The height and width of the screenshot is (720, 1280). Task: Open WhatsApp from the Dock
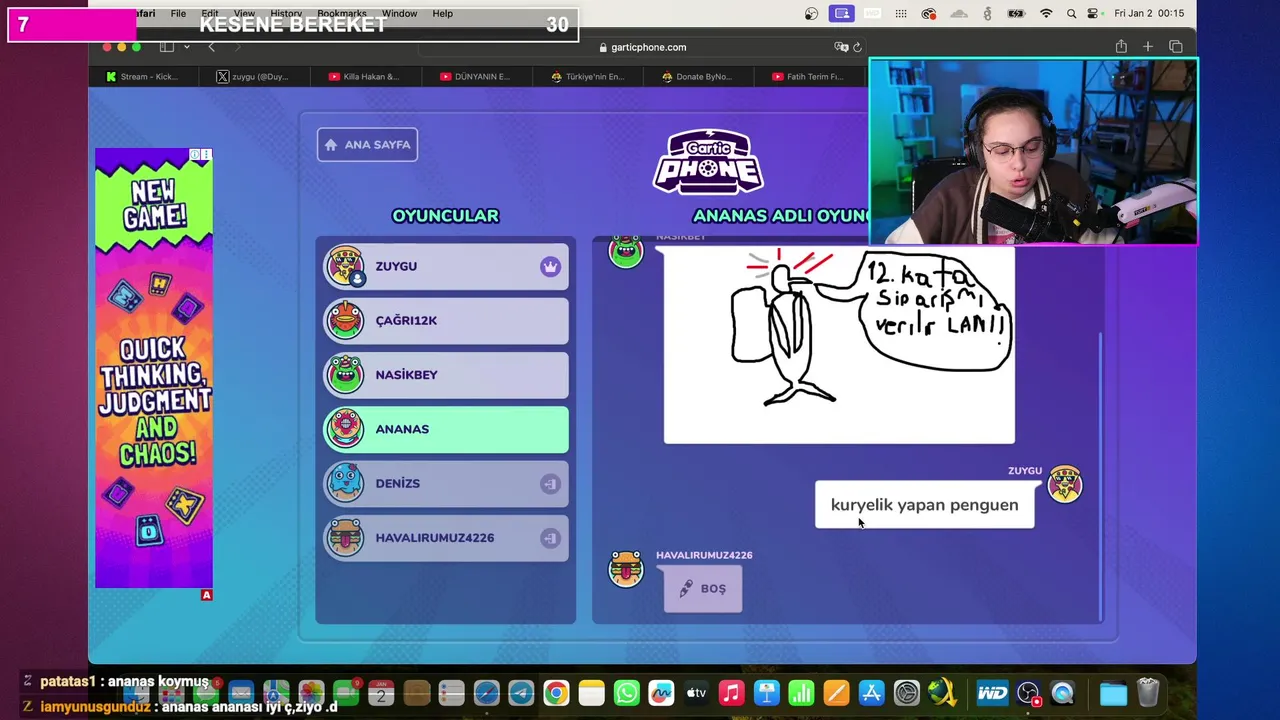[626, 693]
